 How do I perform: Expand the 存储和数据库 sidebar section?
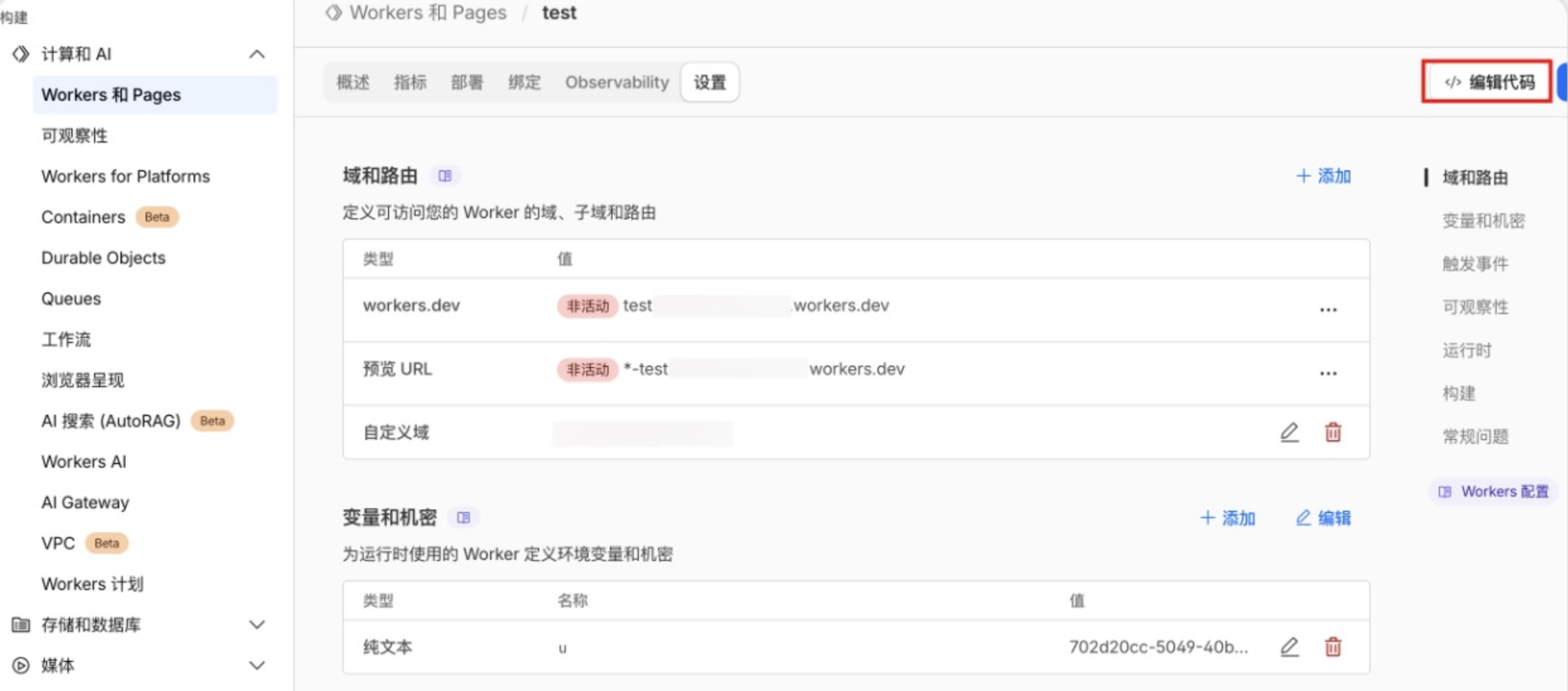point(257,625)
